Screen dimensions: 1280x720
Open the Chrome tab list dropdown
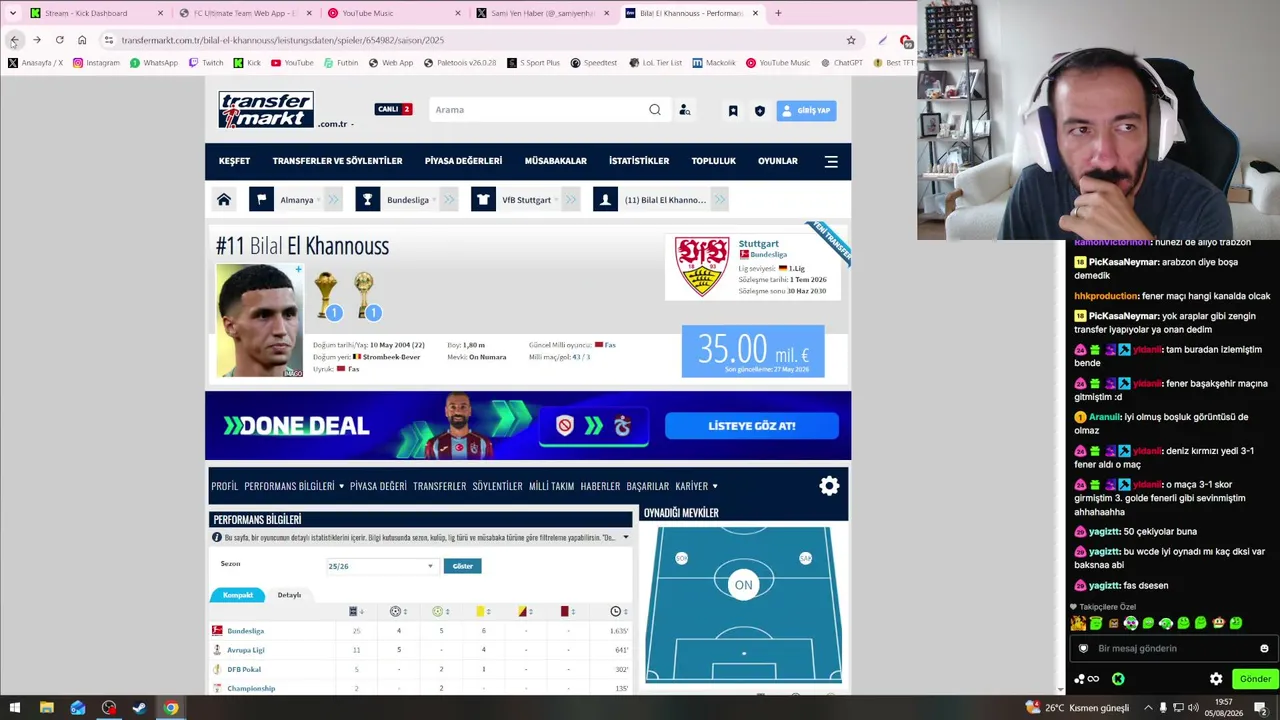[x=12, y=13]
